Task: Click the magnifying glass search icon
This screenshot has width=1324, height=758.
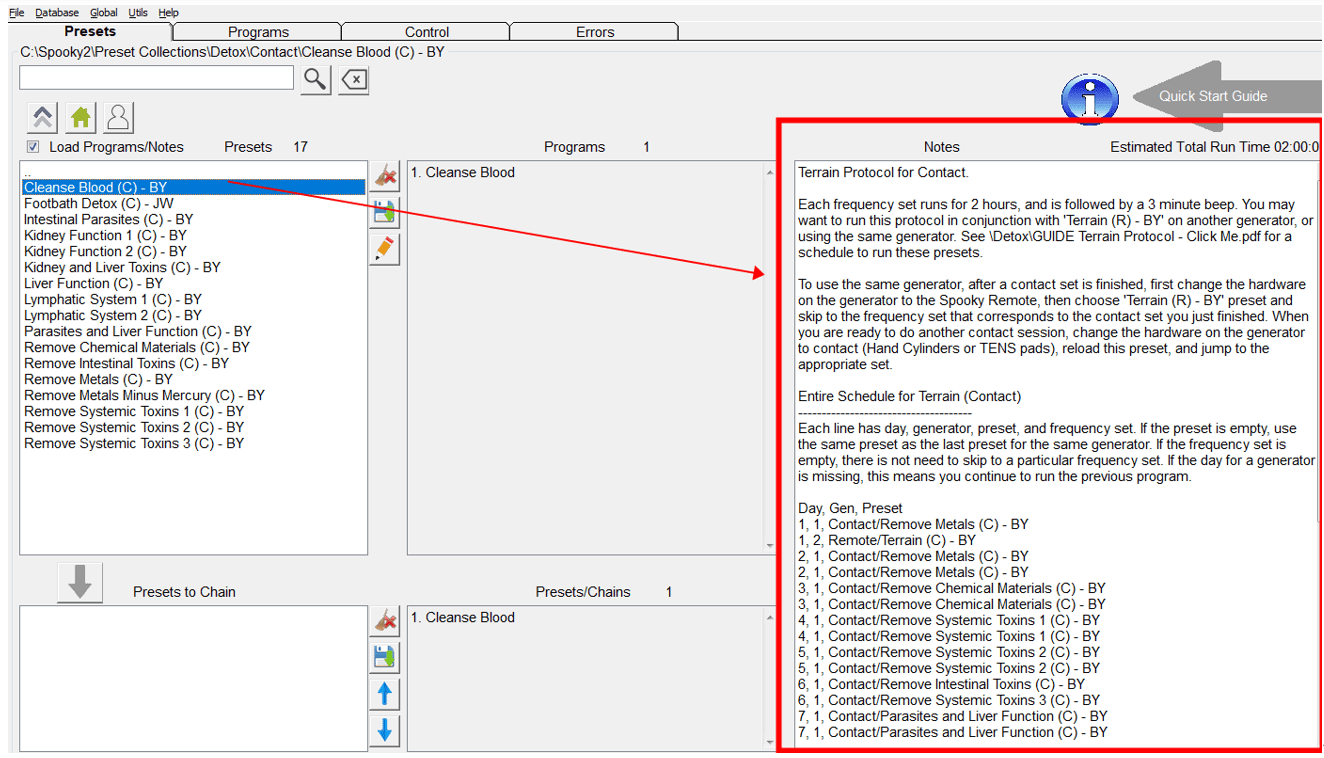Action: click(315, 79)
